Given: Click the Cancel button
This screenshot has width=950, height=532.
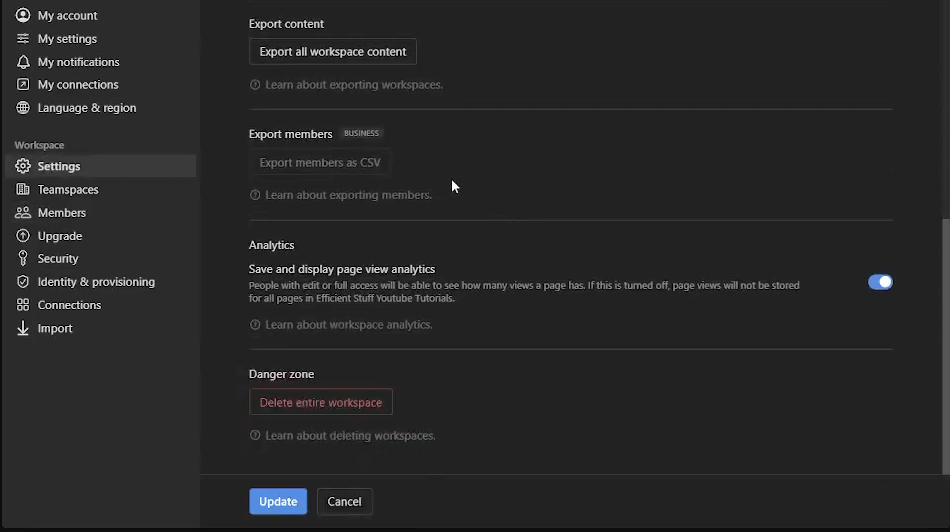Looking at the screenshot, I should click(x=344, y=502).
